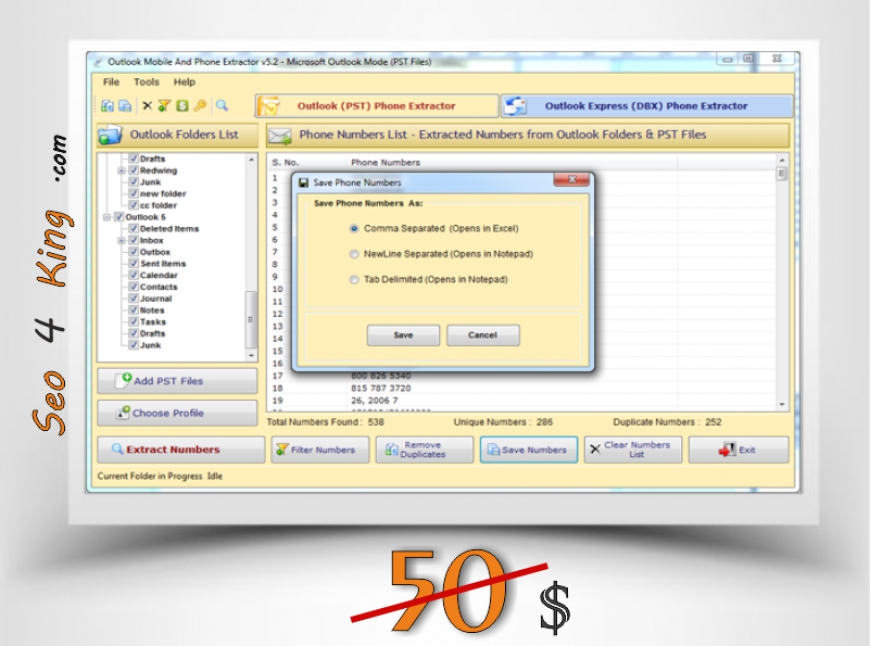Select Comma Separated (Opens in Excel) option
This screenshot has width=870, height=646.
click(x=354, y=229)
